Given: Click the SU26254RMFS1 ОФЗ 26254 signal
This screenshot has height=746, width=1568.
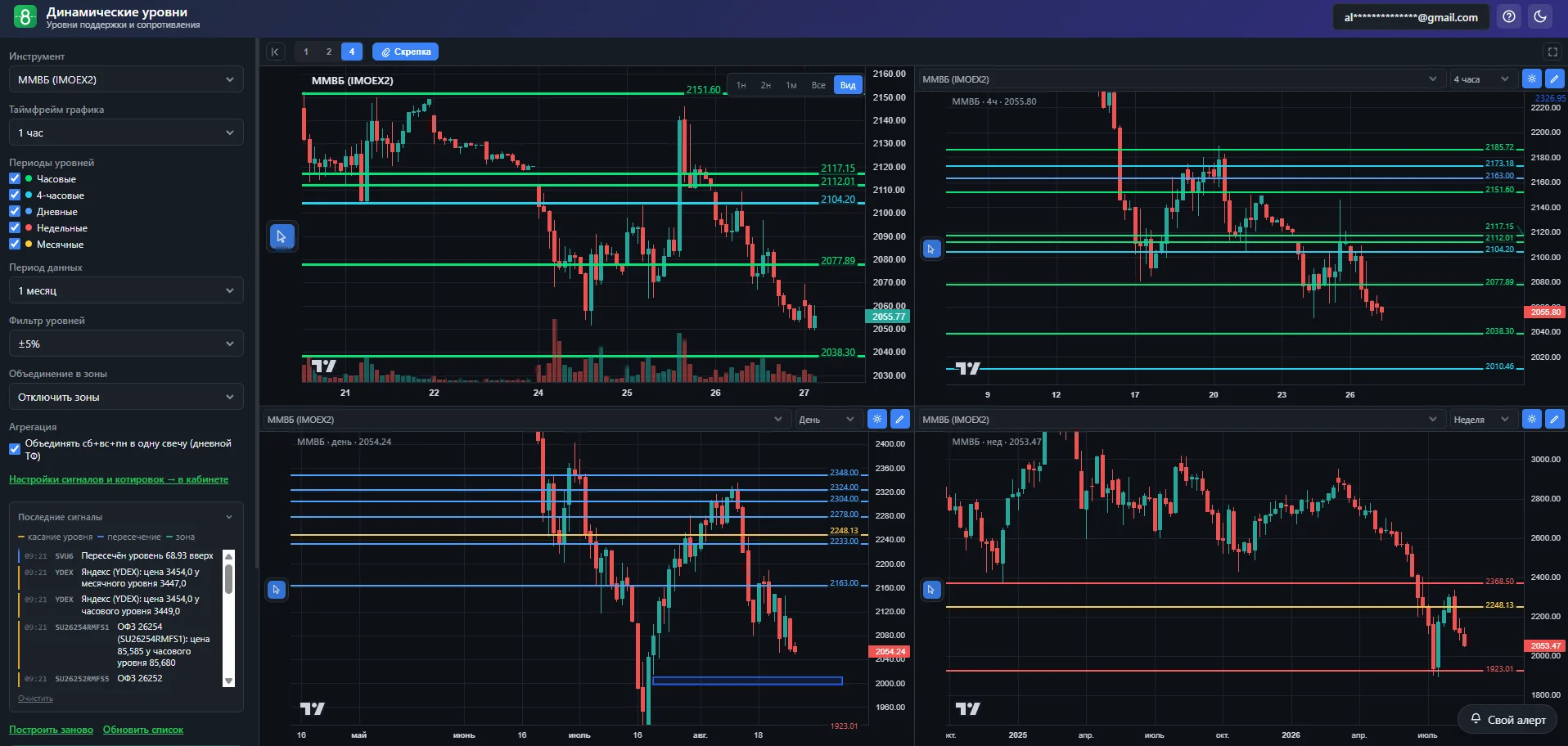Looking at the screenshot, I should point(119,645).
